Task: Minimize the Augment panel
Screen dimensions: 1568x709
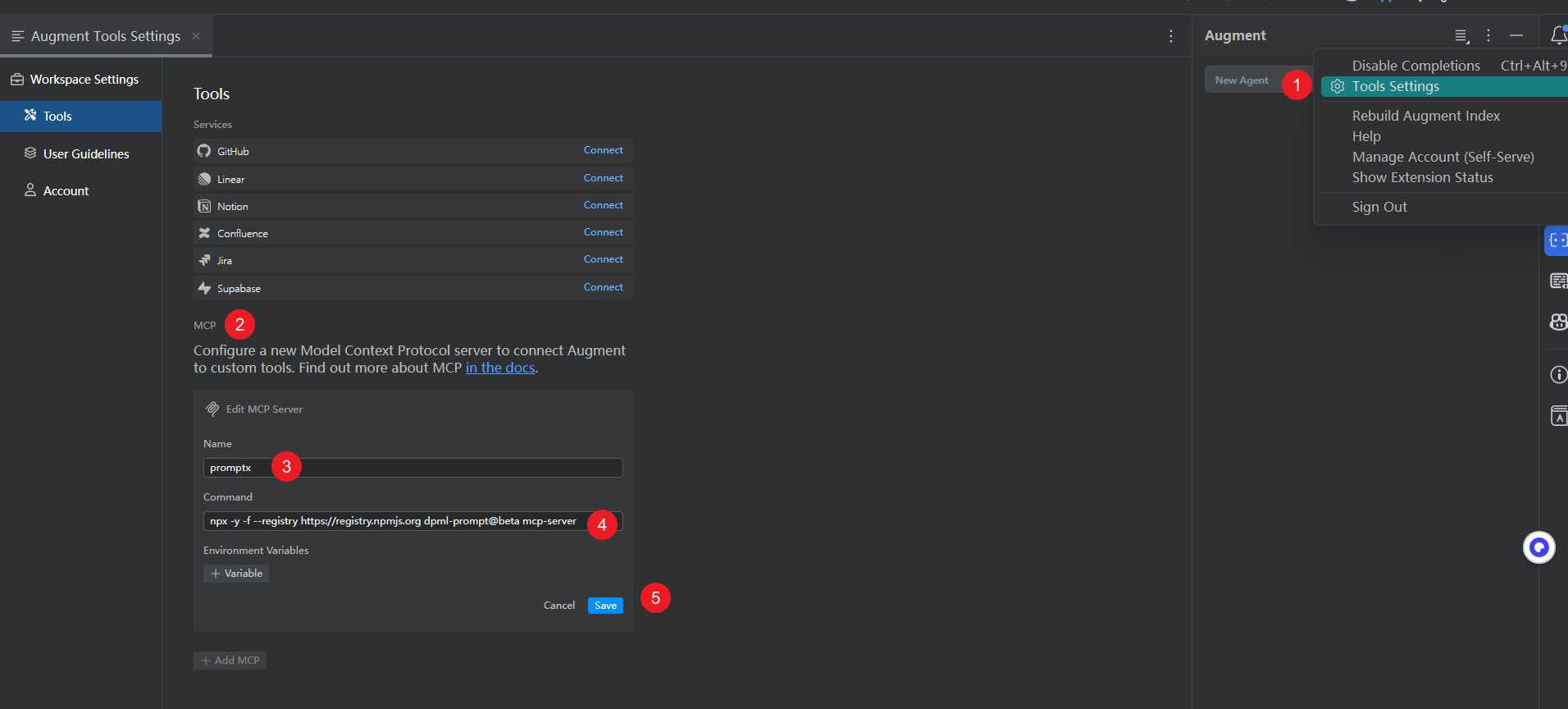Action: (x=1516, y=35)
